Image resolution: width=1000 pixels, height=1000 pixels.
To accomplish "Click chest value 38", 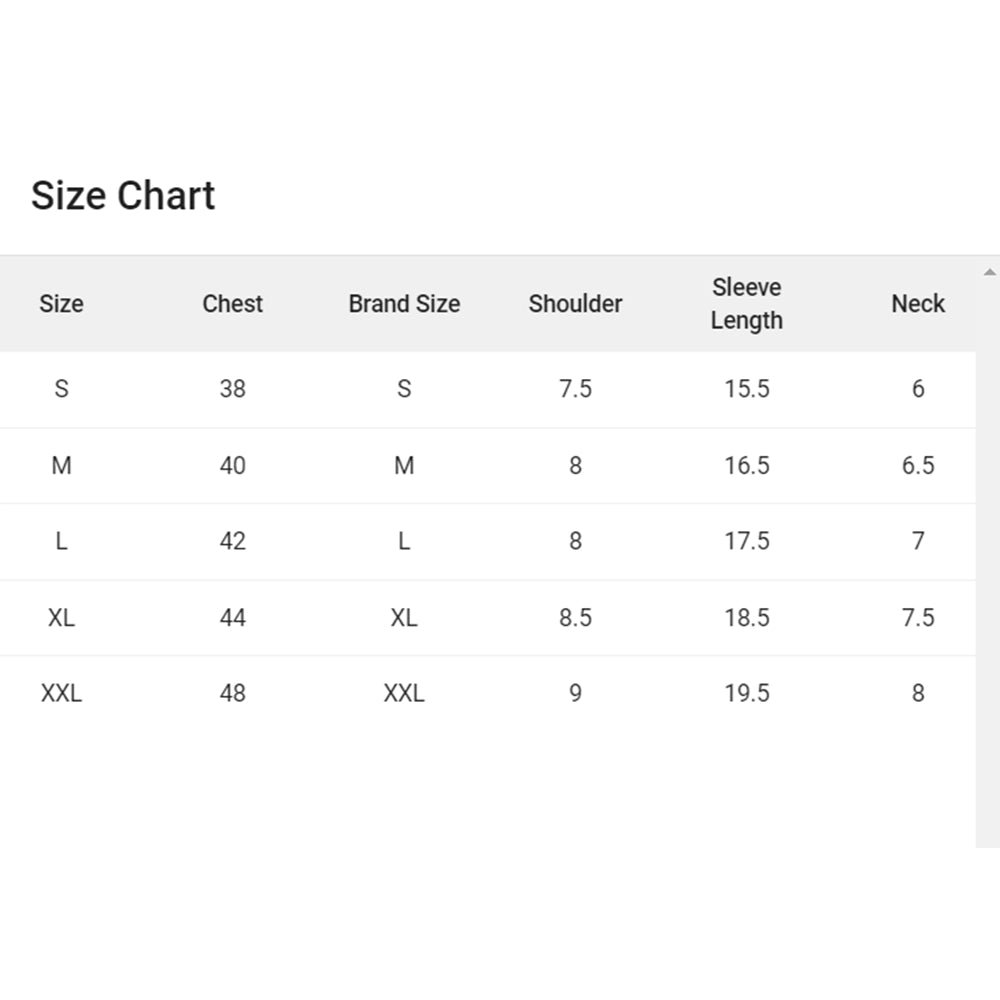I will (233, 389).
